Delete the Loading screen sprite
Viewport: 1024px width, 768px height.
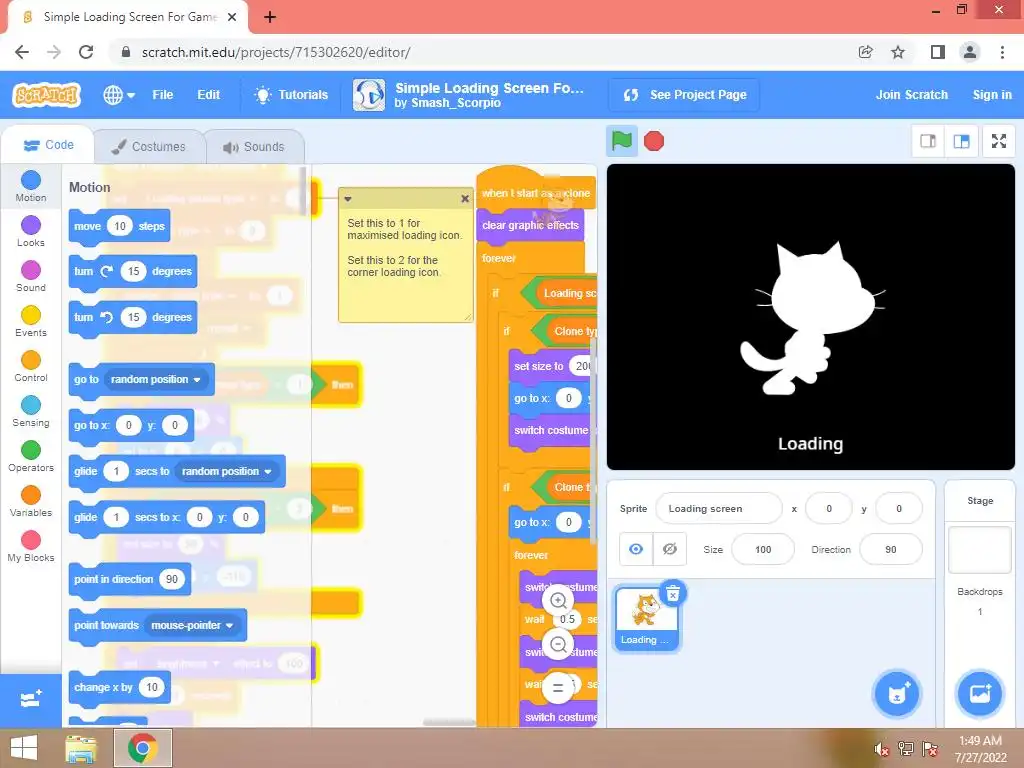673,594
